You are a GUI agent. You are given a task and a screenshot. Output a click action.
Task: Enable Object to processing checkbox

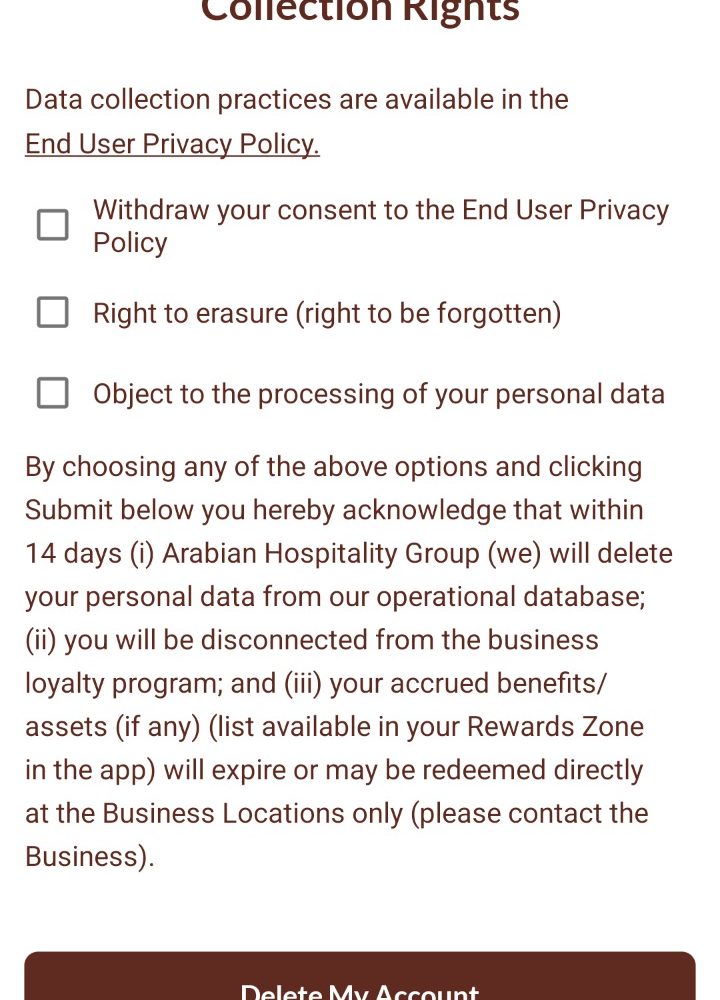point(53,393)
